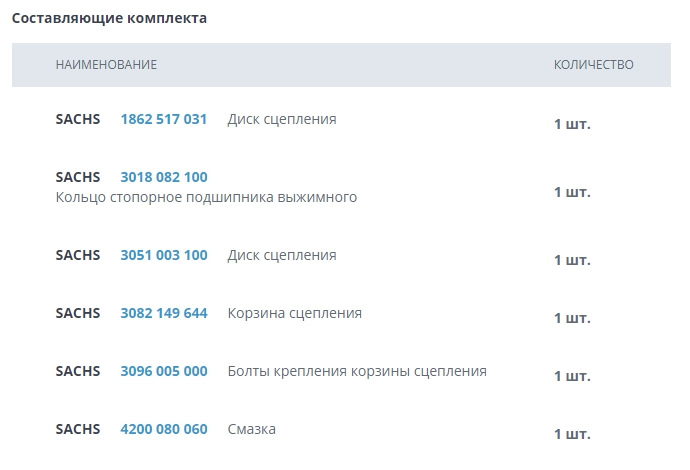Click the Болты крепления корзины сцепления text
Screen dimensions: 690x470
[x=357, y=371]
